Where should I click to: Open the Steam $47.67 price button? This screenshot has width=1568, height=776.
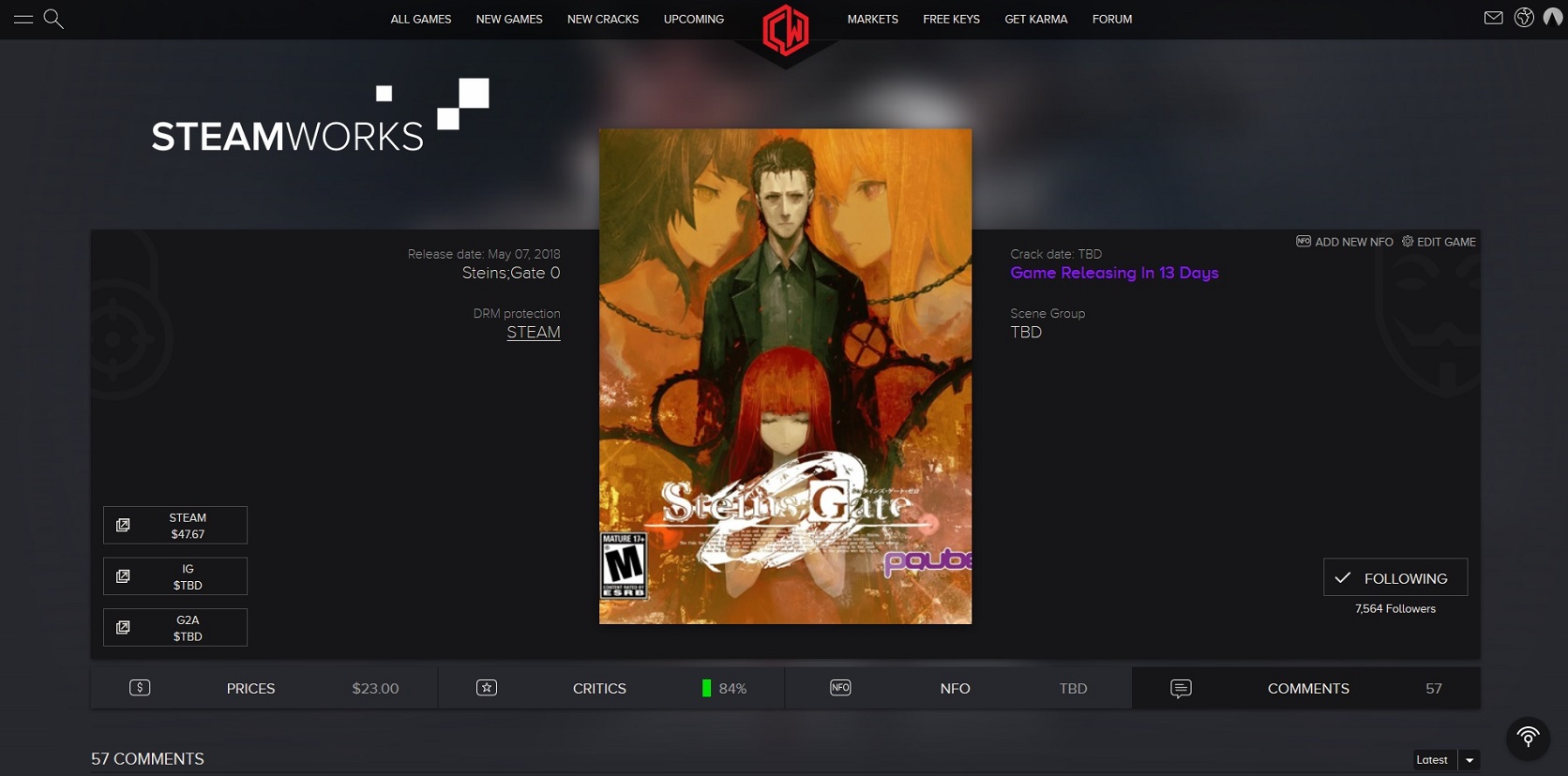click(x=175, y=525)
